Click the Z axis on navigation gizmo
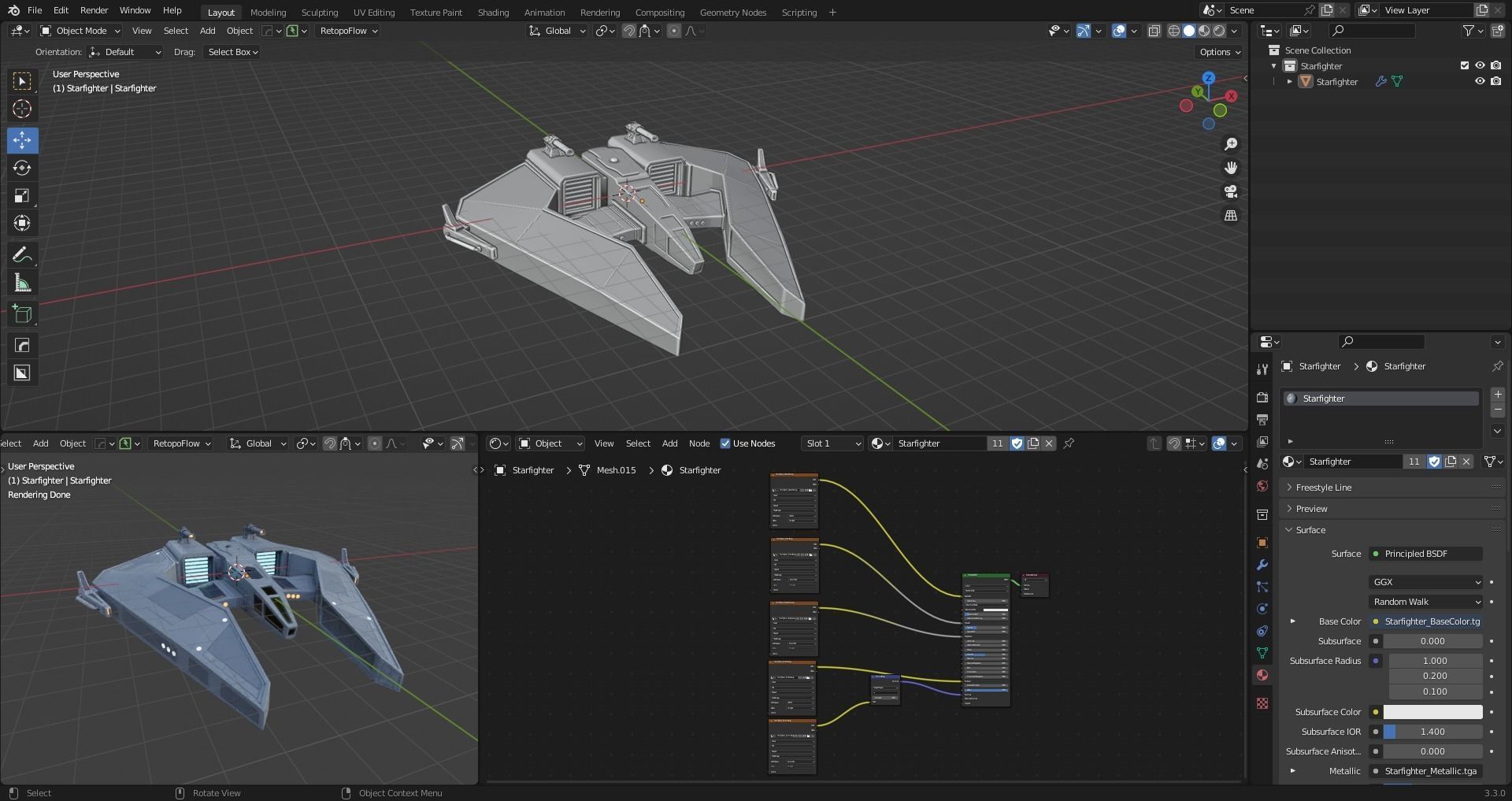 tap(1208, 78)
